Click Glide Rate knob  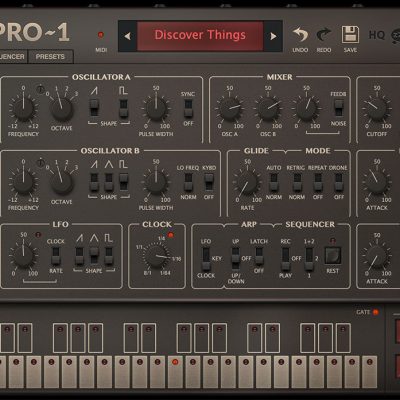click(247, 183)
